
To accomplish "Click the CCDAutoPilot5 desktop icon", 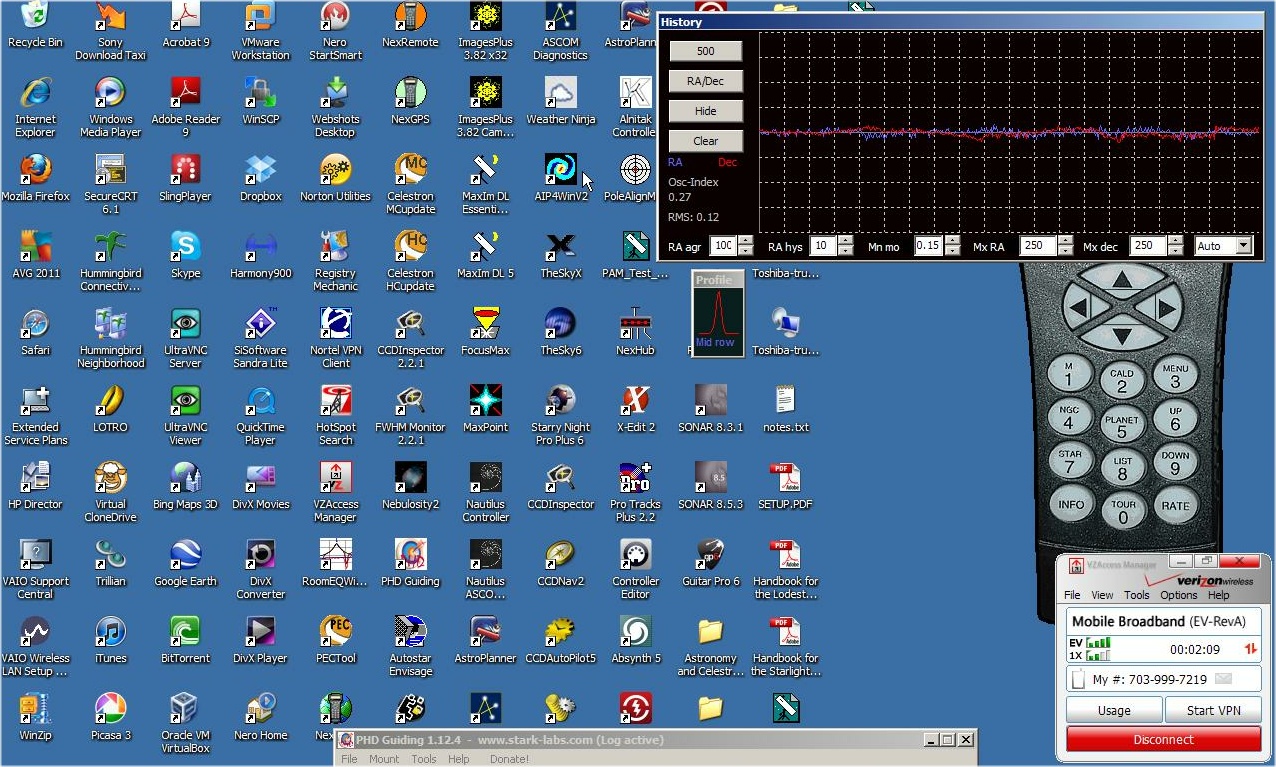I will point(560,640).
